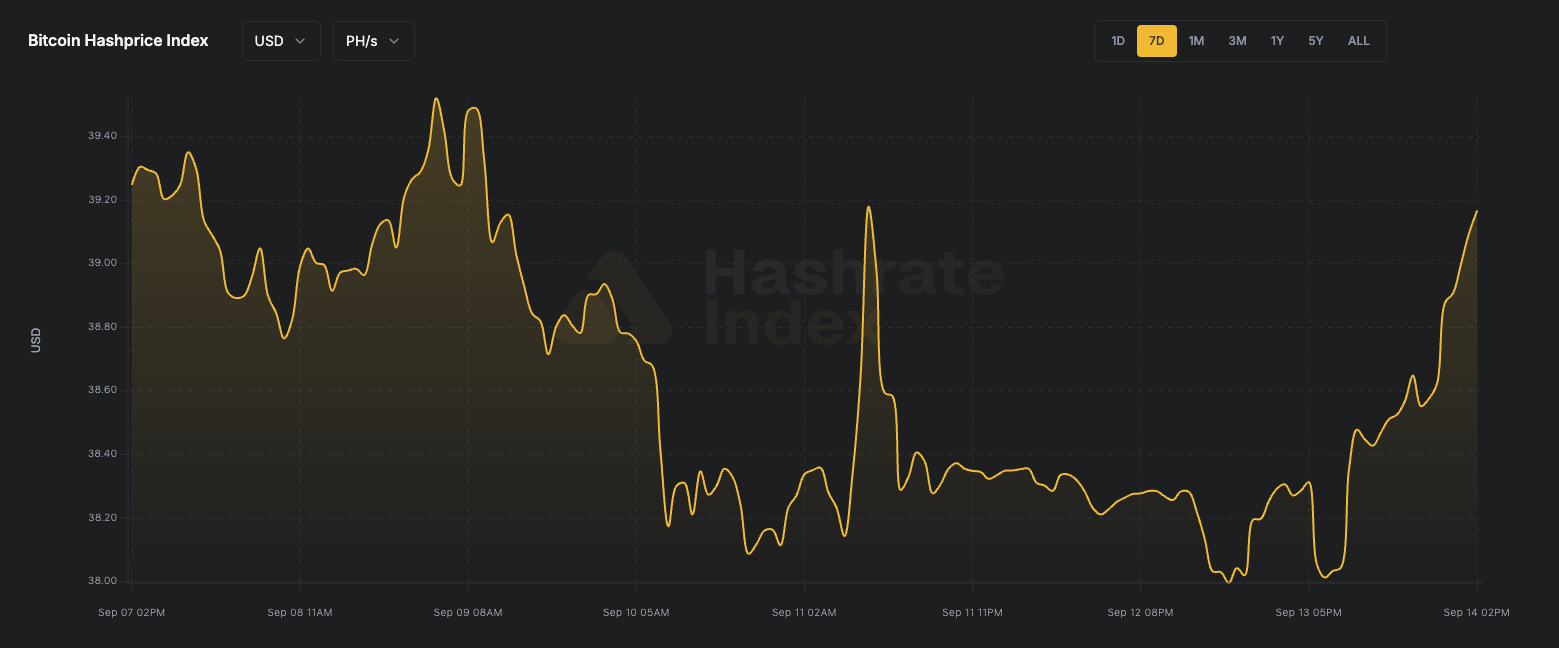Click the Sep 09 08AM axis label
Viewport: 1559px width, 648px height.
468,612
